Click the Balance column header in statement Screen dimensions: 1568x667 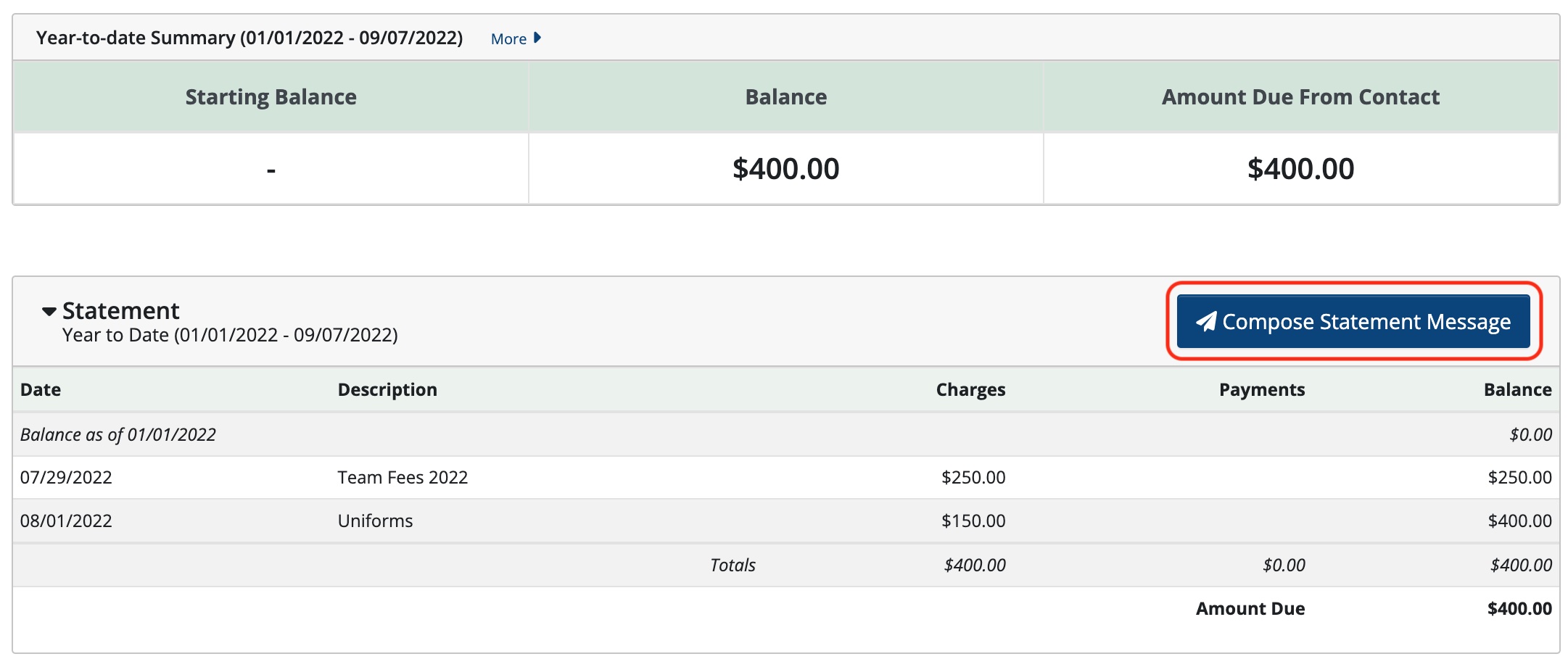1517,389
